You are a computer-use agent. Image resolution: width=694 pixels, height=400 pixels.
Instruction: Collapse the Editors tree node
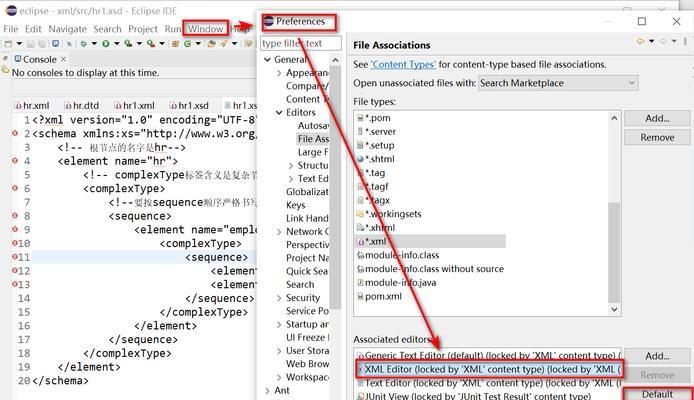pyautogui.click(x=279, y=112)
